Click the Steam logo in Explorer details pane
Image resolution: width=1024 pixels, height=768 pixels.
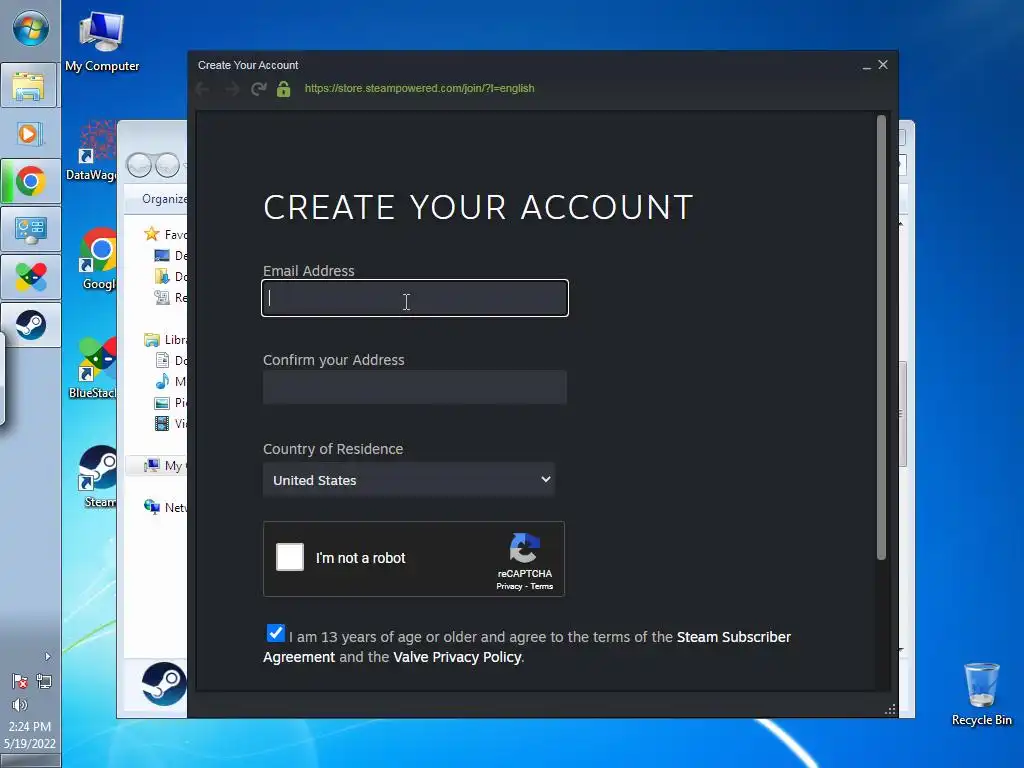(x=164, y=684)
